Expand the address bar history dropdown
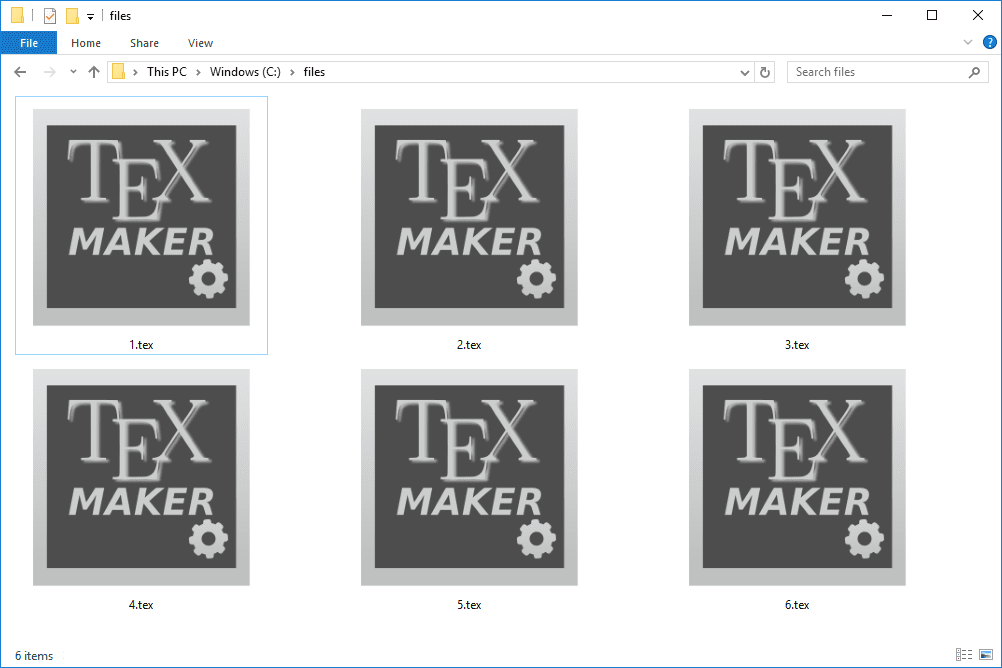1002x668 pixels. [x=744, y=72]
